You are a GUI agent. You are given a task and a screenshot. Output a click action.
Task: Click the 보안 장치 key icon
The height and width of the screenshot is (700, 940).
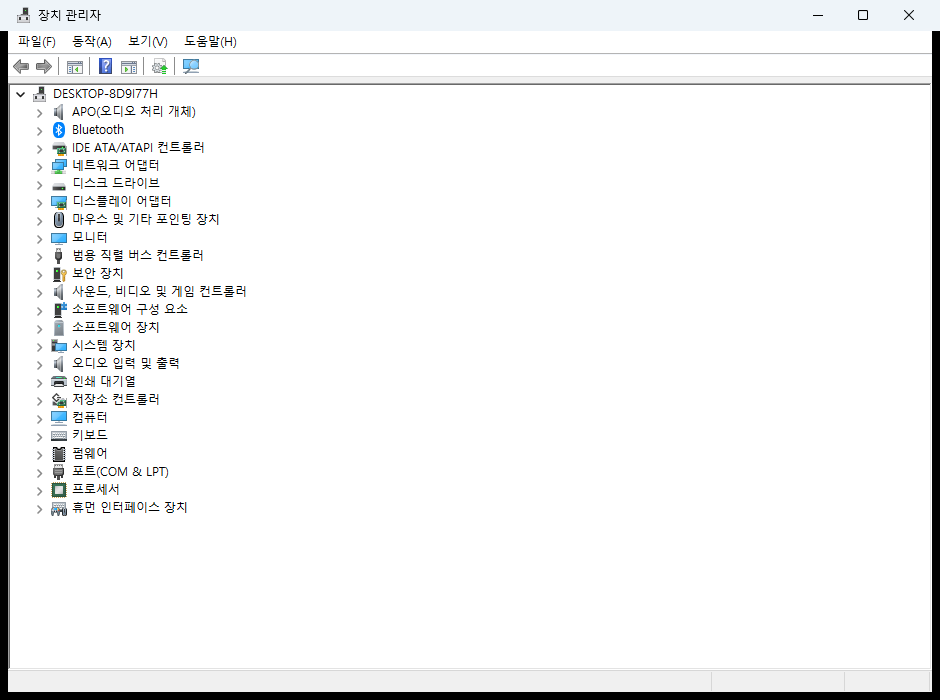(x=59, y=274)
